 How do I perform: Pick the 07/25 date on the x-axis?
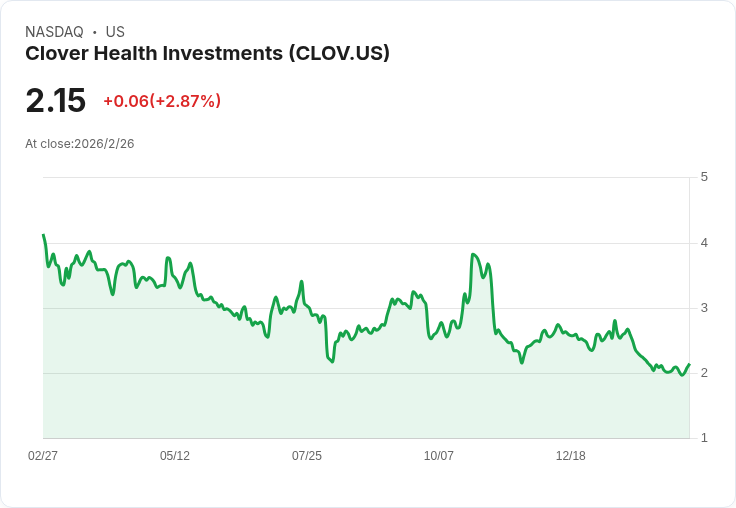(307, 456)
